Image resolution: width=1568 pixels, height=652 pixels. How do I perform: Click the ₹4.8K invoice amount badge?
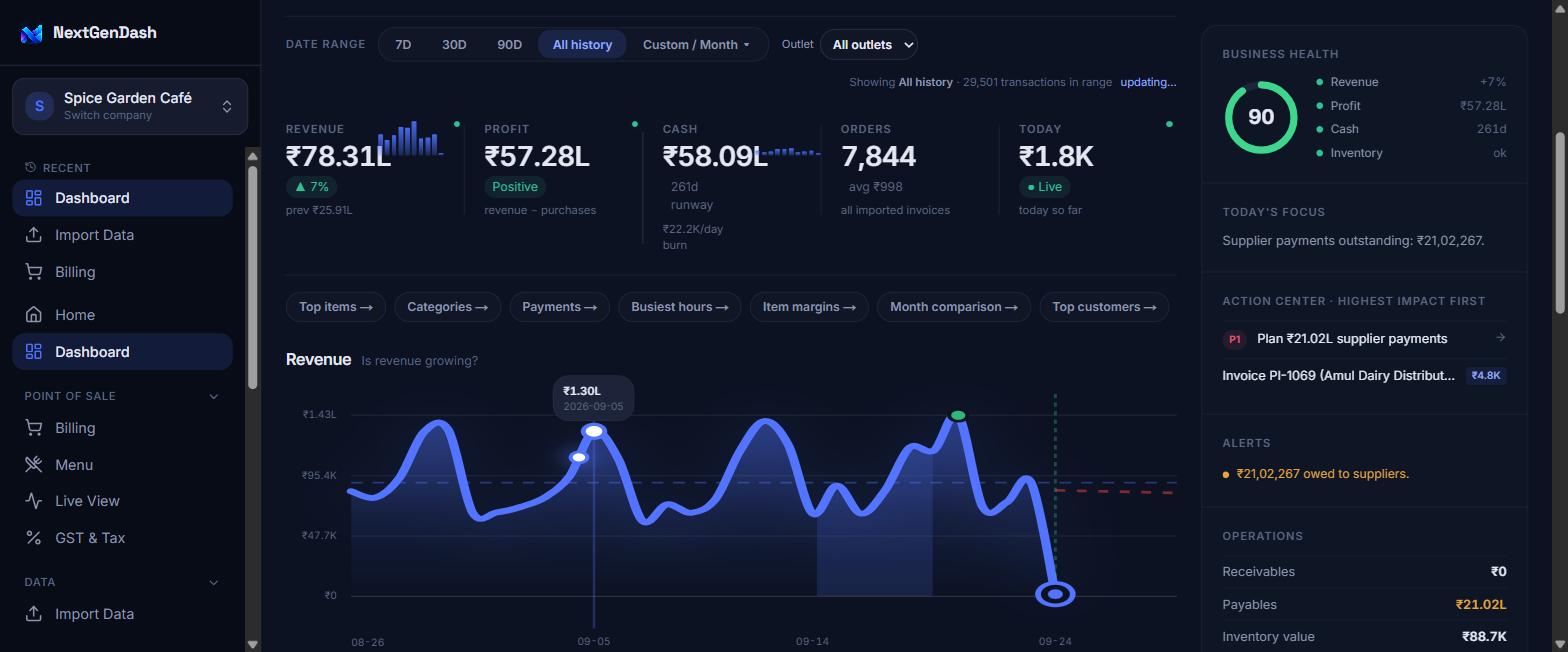pyautogui.click(x=1486, y=376)
